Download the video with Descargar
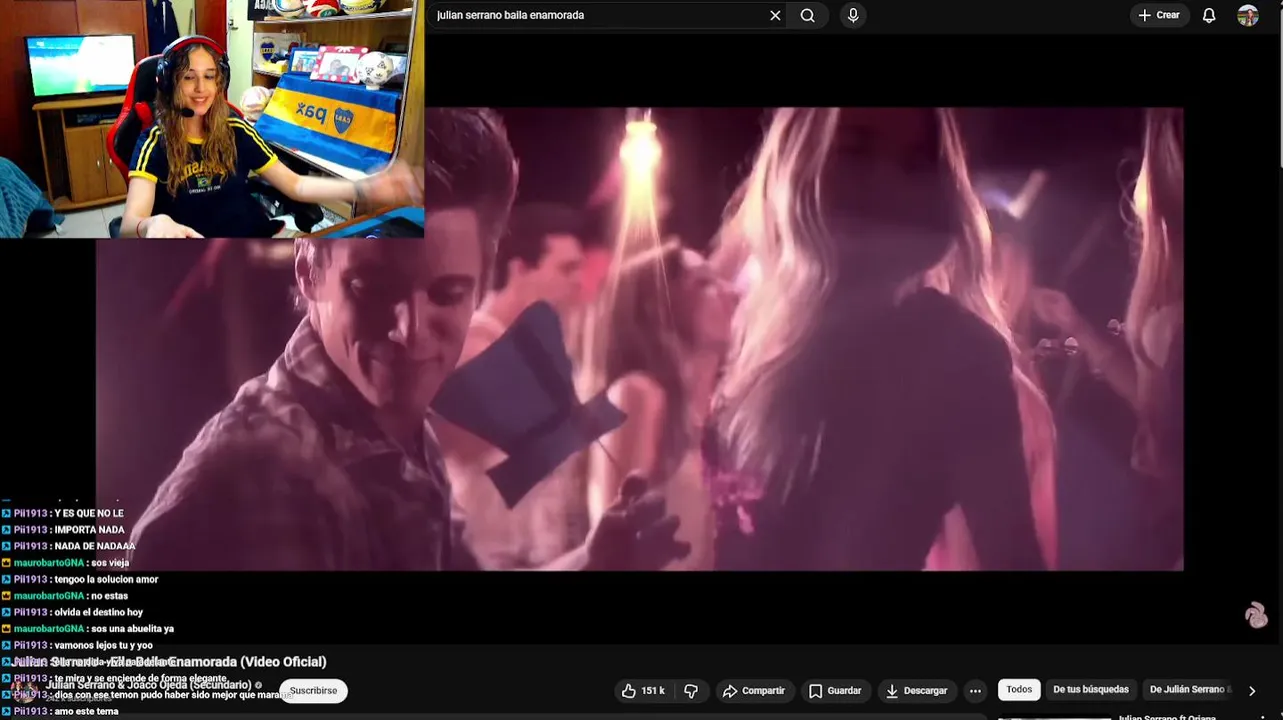Viewport: 1283px width, 720px height. [x=917, y=691]
